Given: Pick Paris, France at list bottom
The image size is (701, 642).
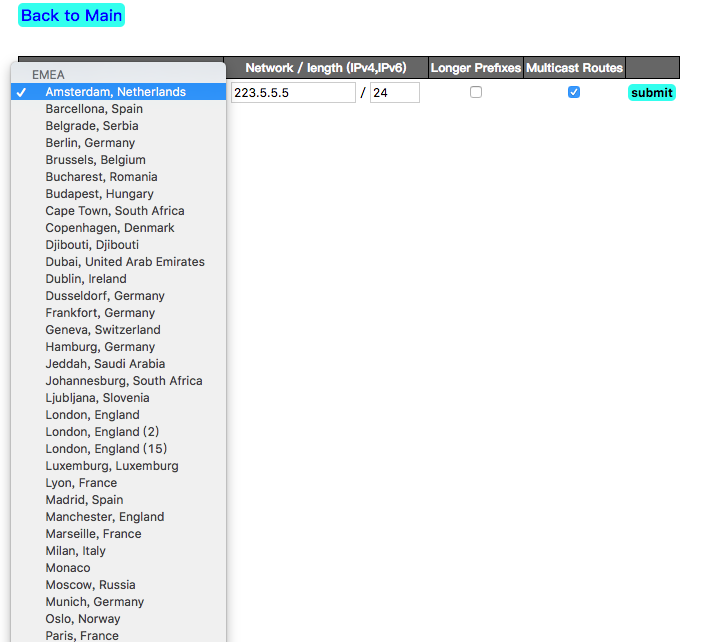Looking at the screenshot, I should pos(82,635).
